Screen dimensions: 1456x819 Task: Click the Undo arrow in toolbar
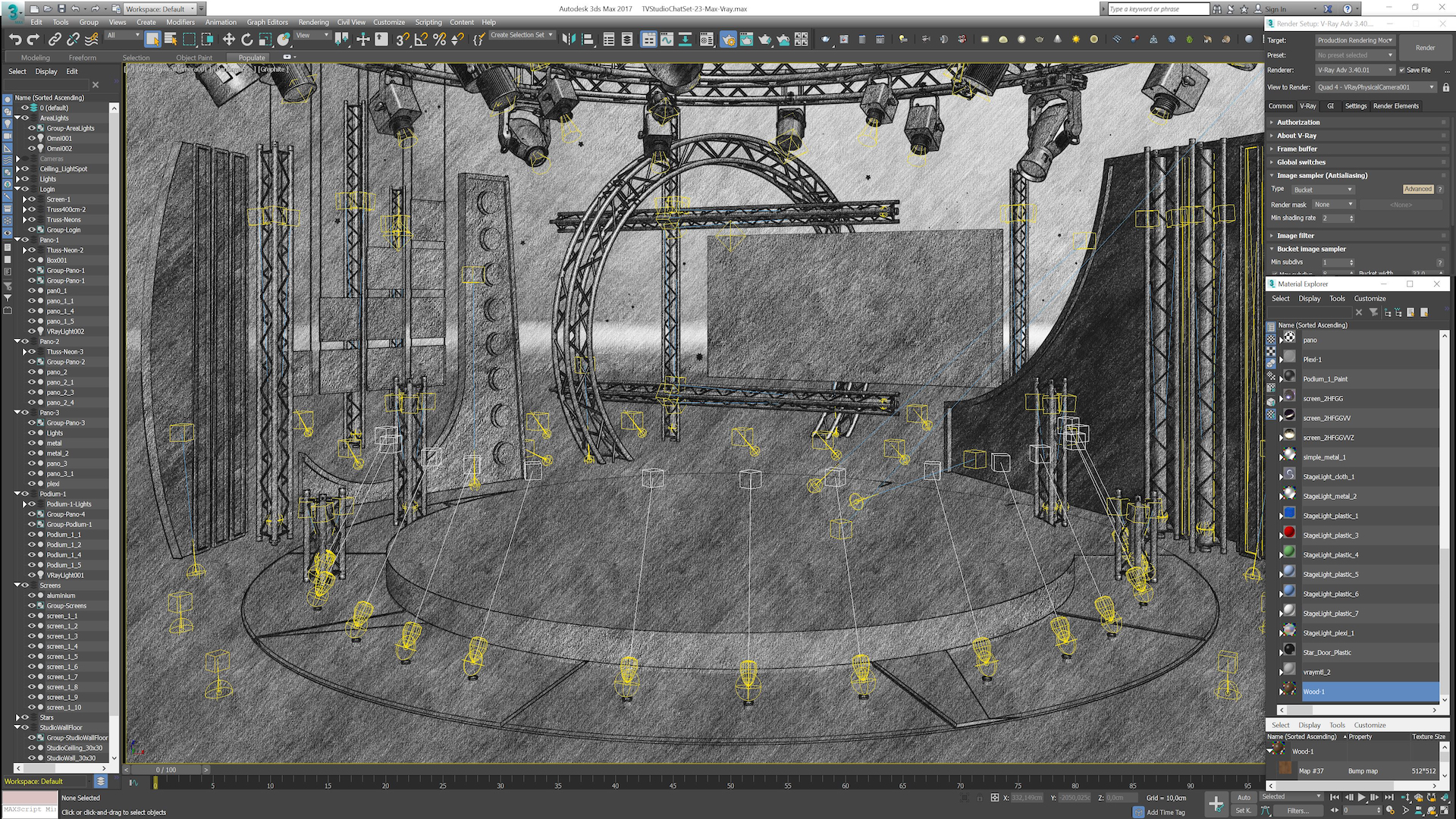(15, 39)
